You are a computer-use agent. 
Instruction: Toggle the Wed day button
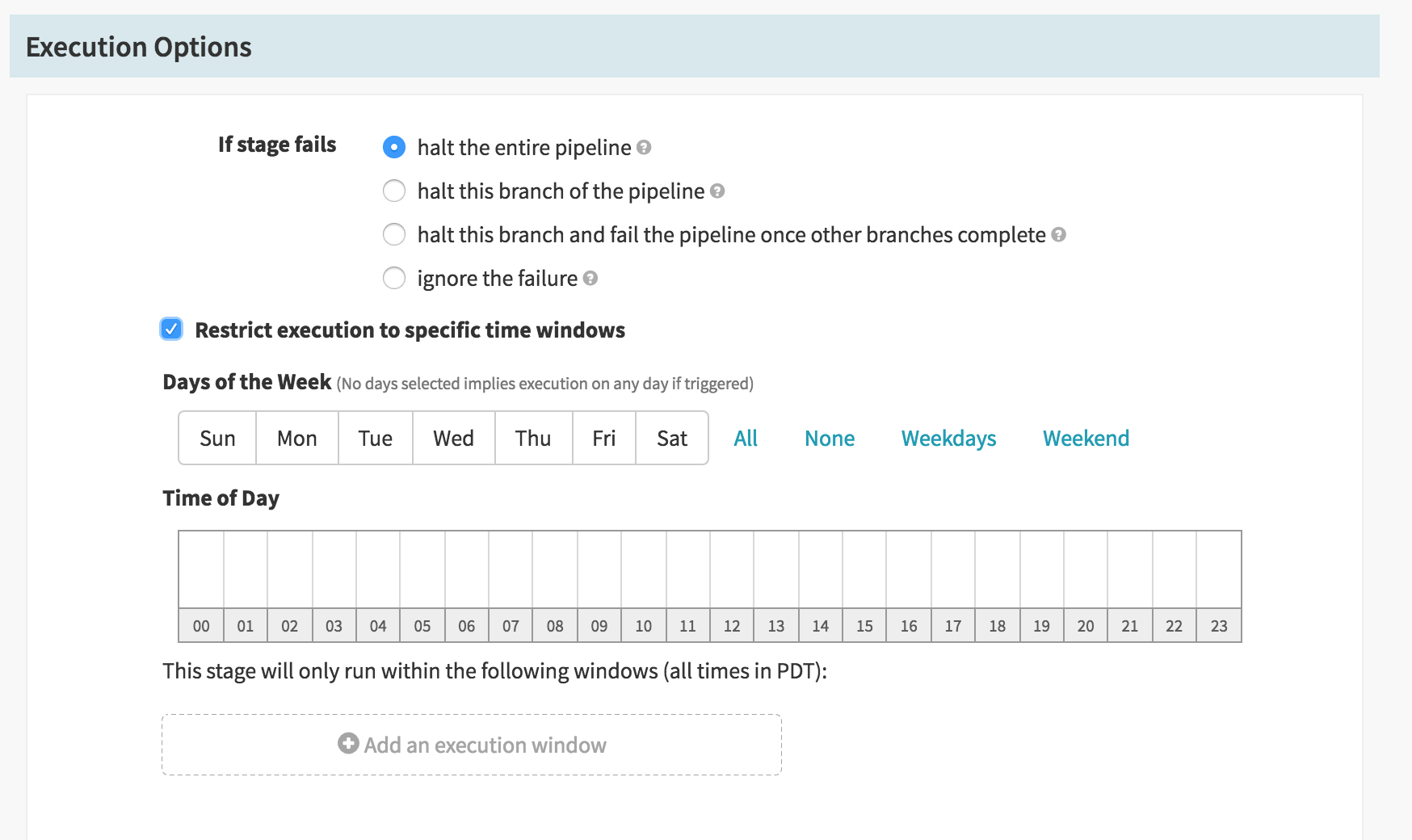tap(453, 438)
